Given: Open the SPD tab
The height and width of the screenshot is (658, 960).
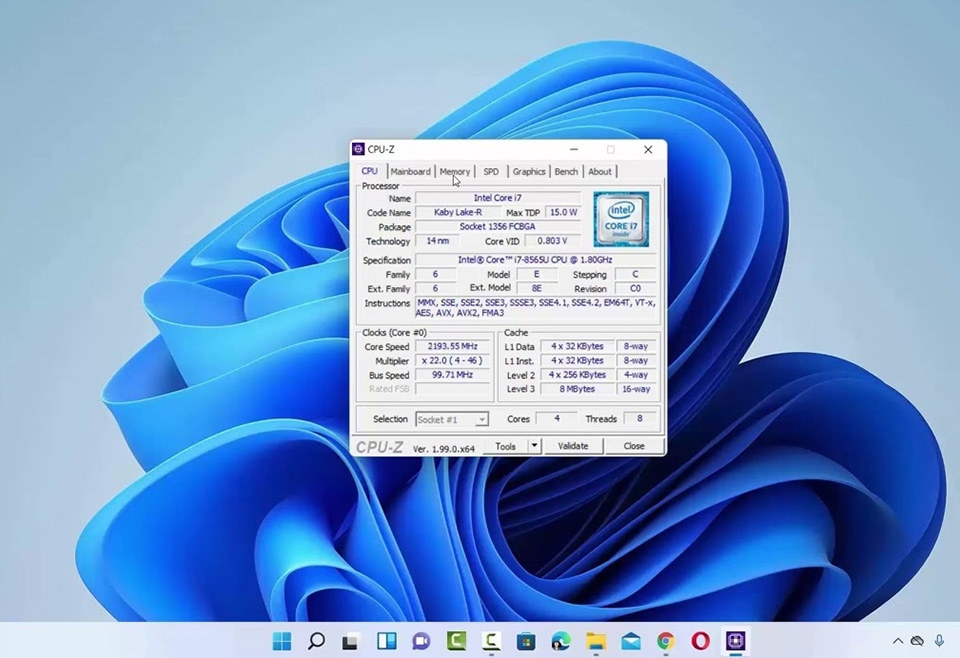Looking at the screenshot, I should [491, 171].
